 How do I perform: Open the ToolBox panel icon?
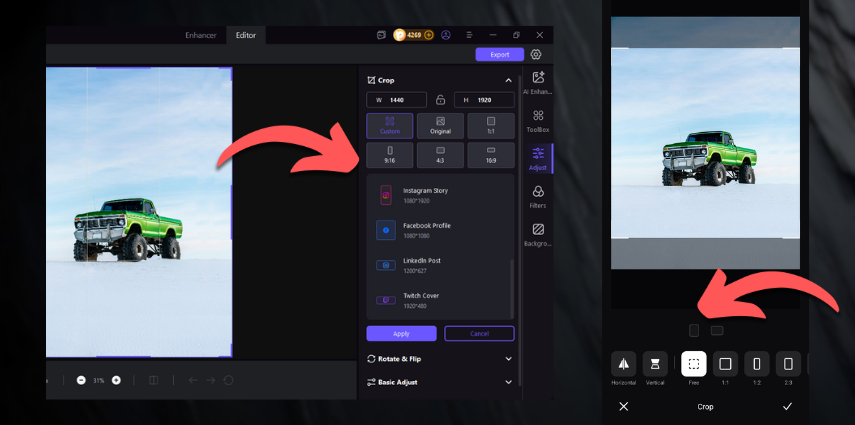coord(538,120)
